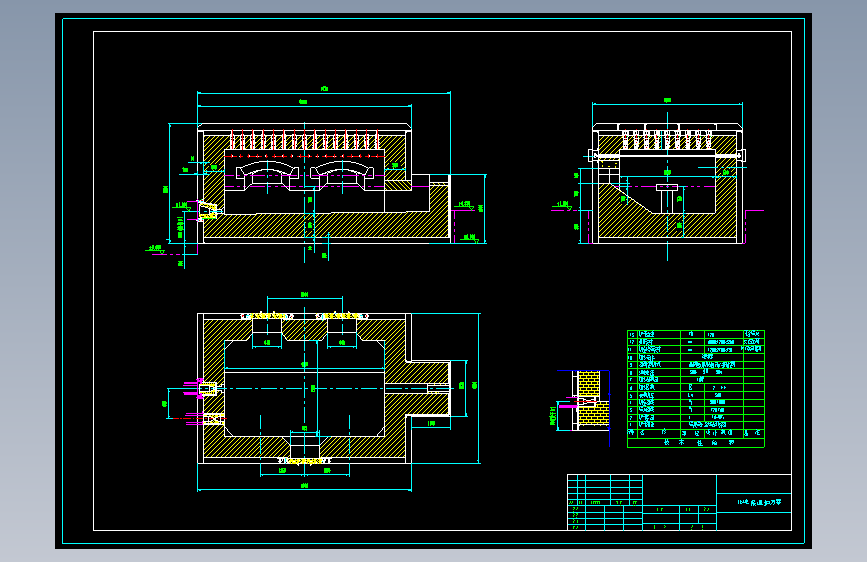Select the right-side outlet channel in plan view

(x=417, y=388)
